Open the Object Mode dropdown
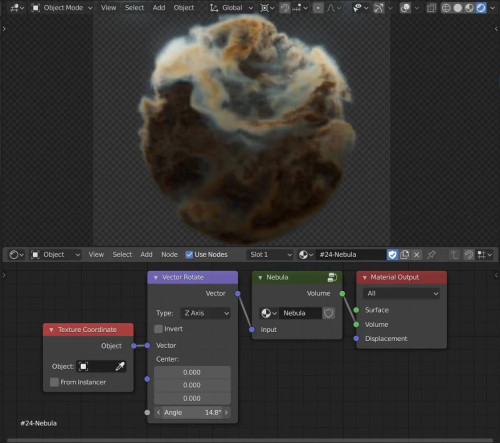This screenshot has height=443, width=500. (x=62, y=8)
